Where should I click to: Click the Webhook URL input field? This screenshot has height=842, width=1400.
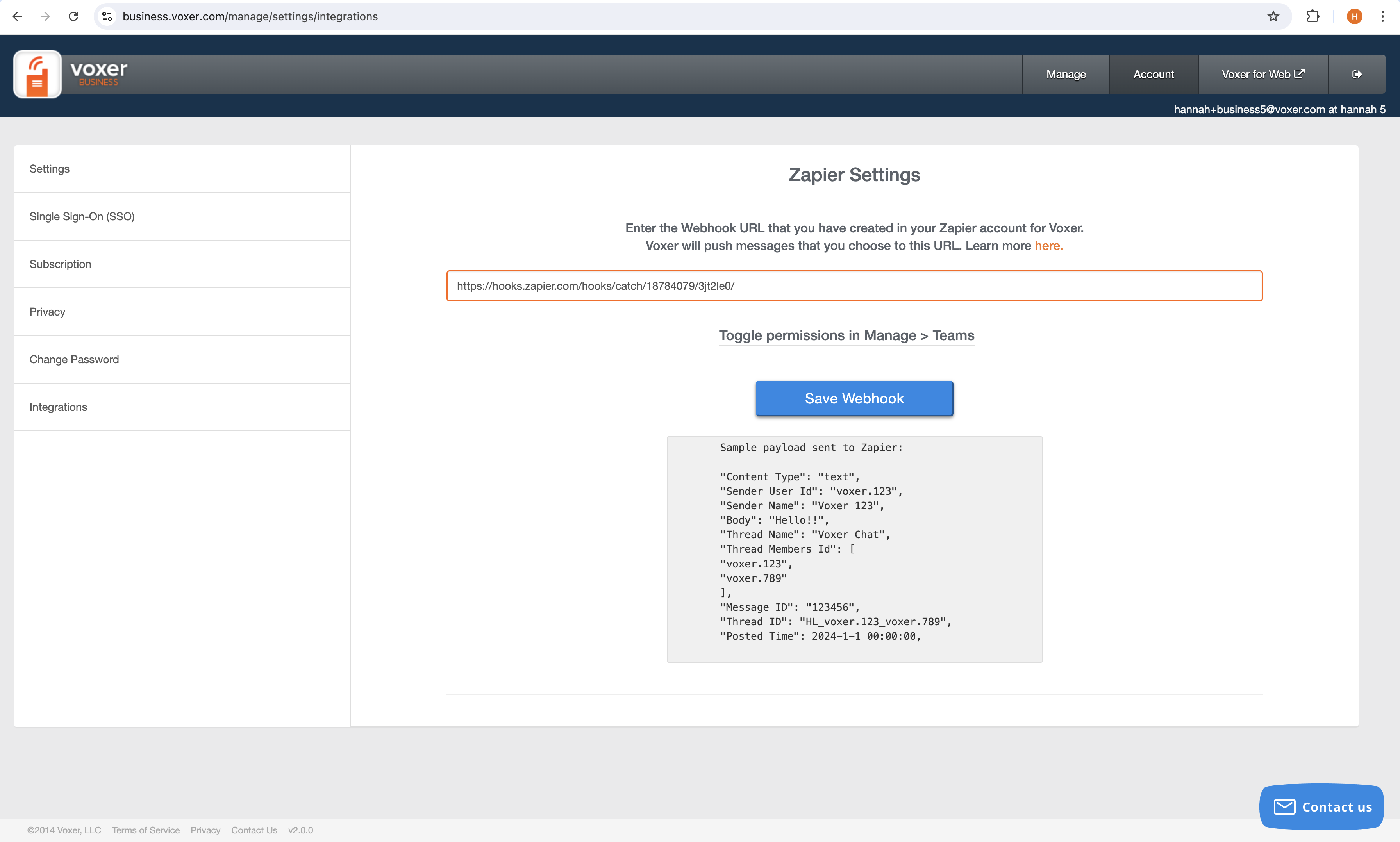[x=854, y=286]
